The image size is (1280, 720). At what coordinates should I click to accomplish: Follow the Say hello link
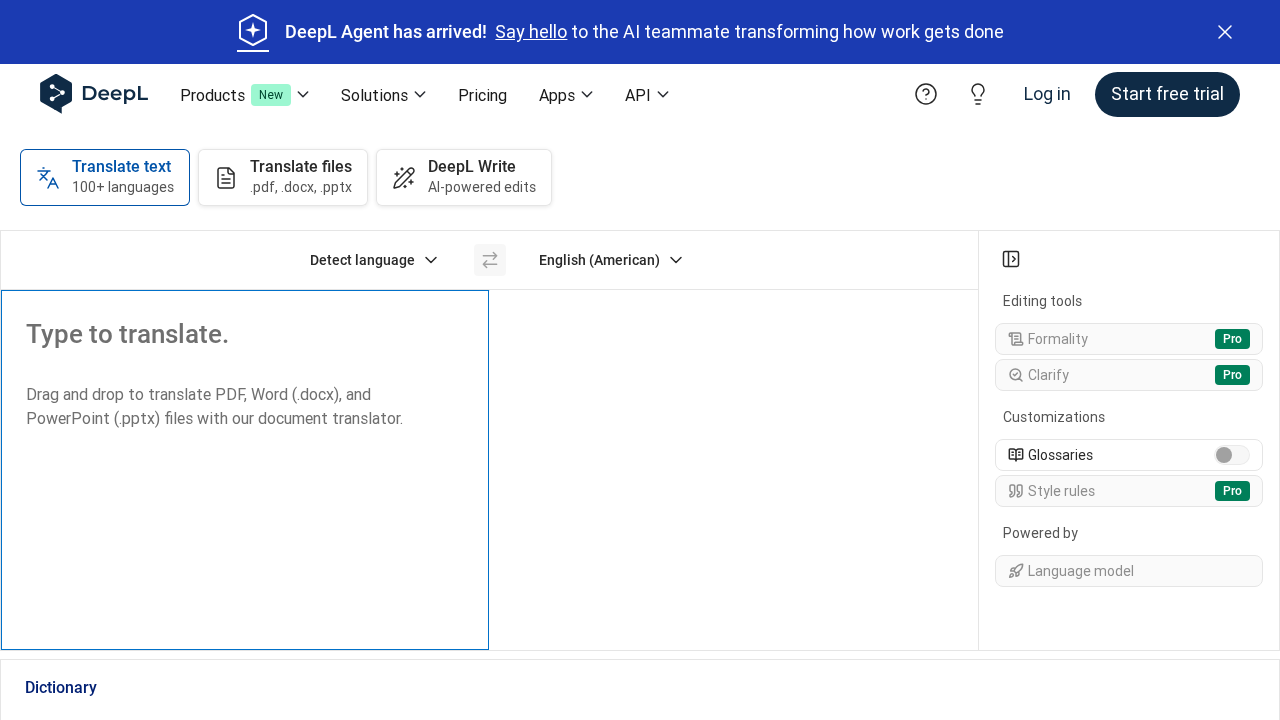[531, 32]
